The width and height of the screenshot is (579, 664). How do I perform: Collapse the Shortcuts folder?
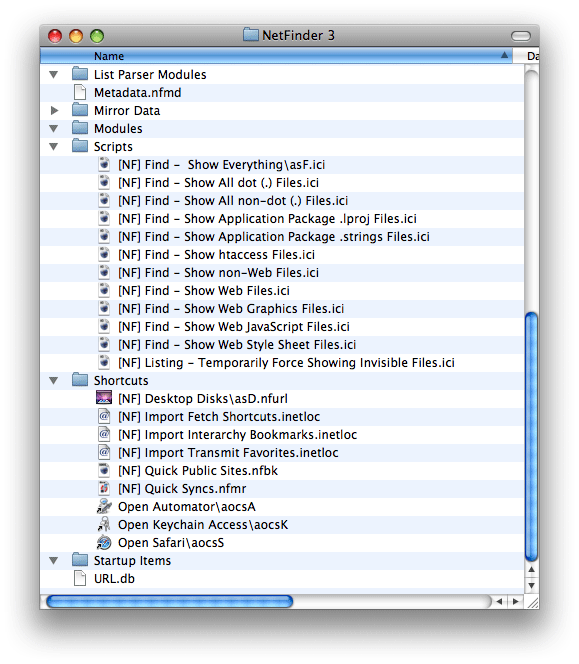53,381
